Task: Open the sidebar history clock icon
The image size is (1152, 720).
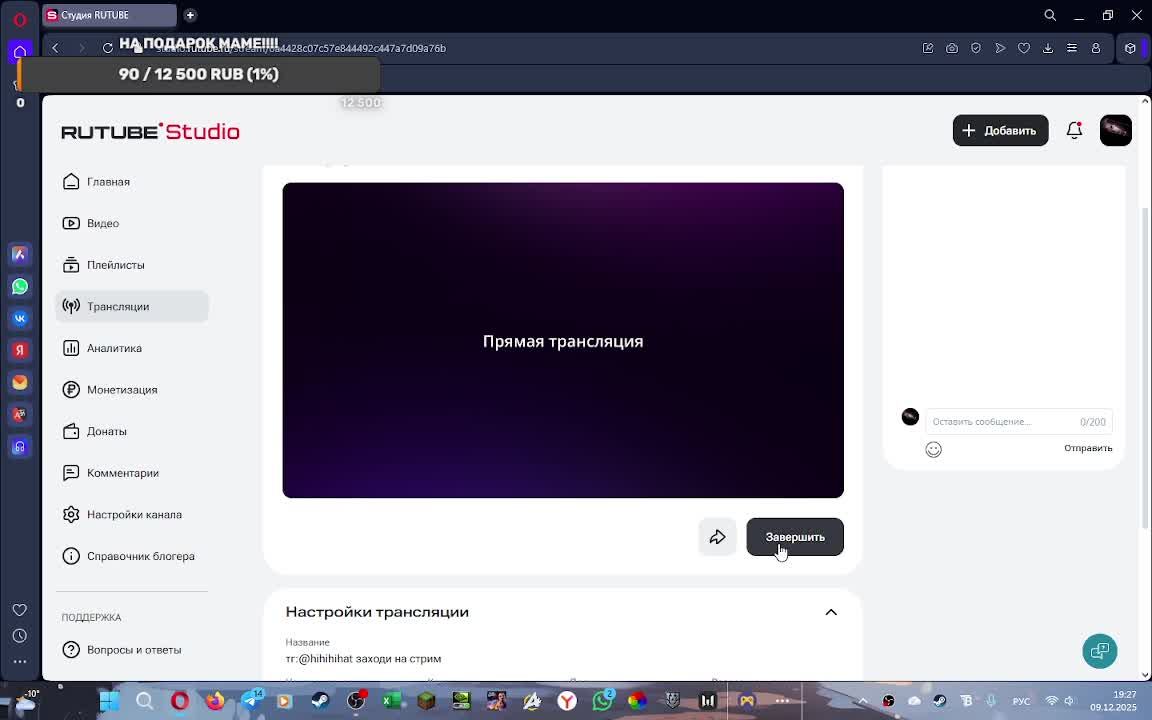Action: (x=20, y=636)
